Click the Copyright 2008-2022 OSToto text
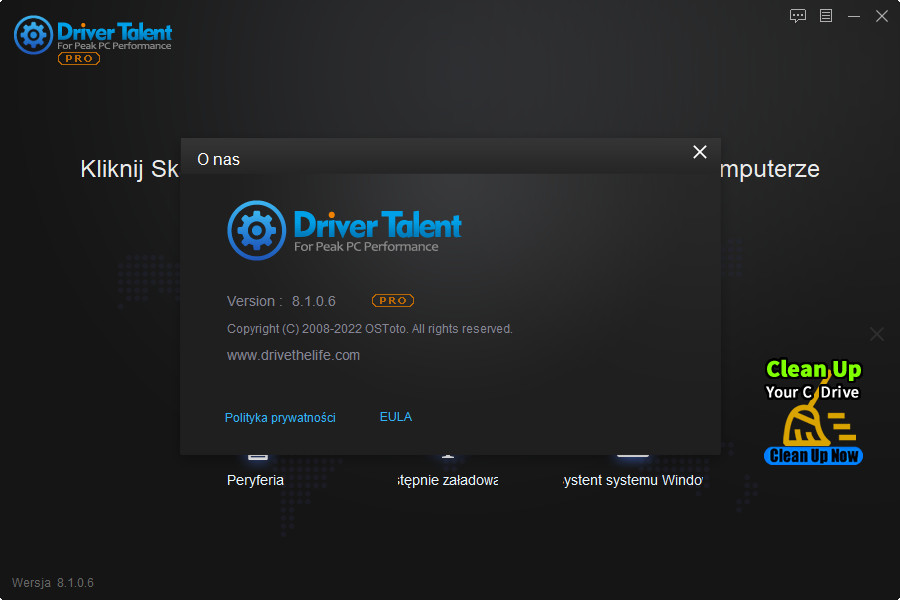The width and height of the screenshot is (900, 600). point(370,329)
